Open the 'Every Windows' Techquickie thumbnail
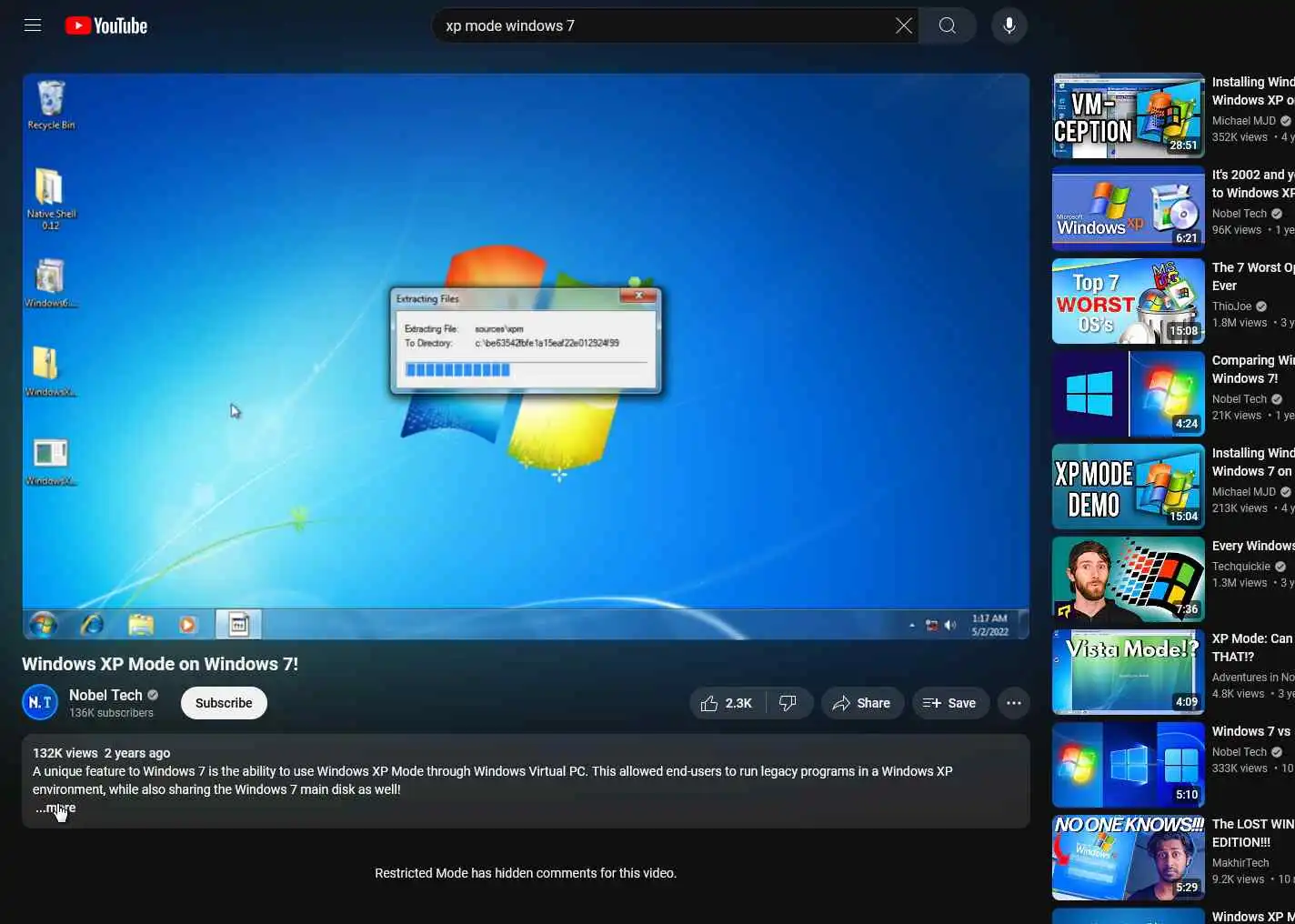The image size is (1295, 924). pos(1128,579)
